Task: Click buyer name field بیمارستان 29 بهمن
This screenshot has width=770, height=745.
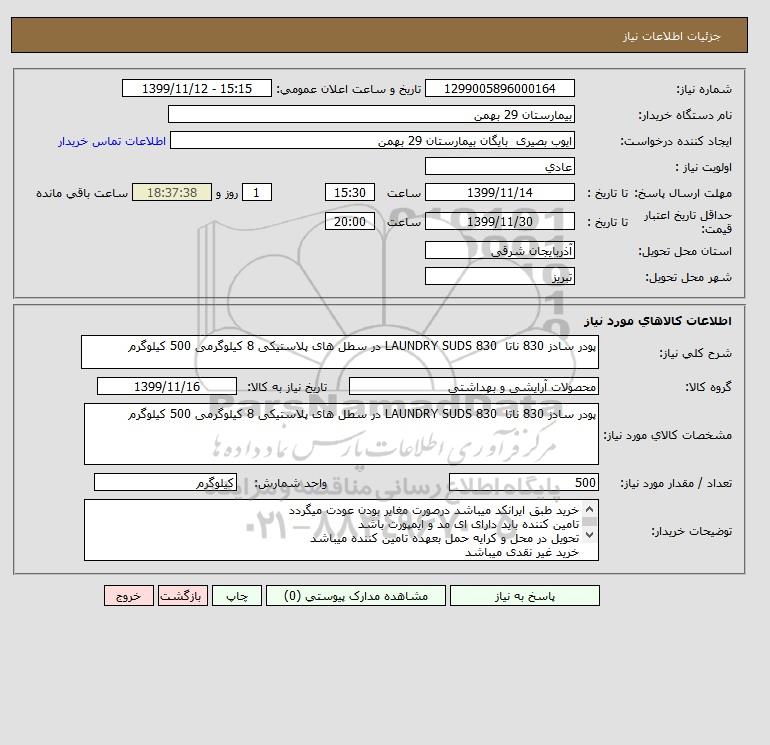Action: click(371, 114)
